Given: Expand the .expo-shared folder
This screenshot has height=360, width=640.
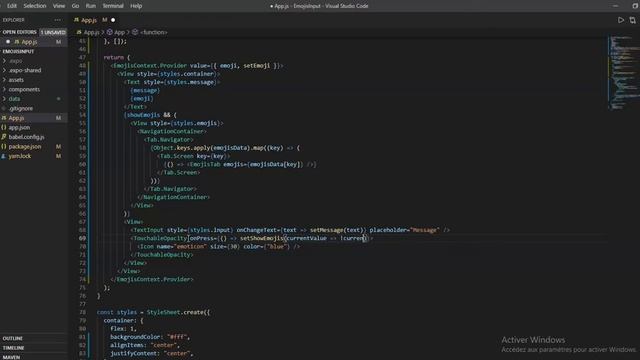Looking at the screenshot, I should click(25, 70).
